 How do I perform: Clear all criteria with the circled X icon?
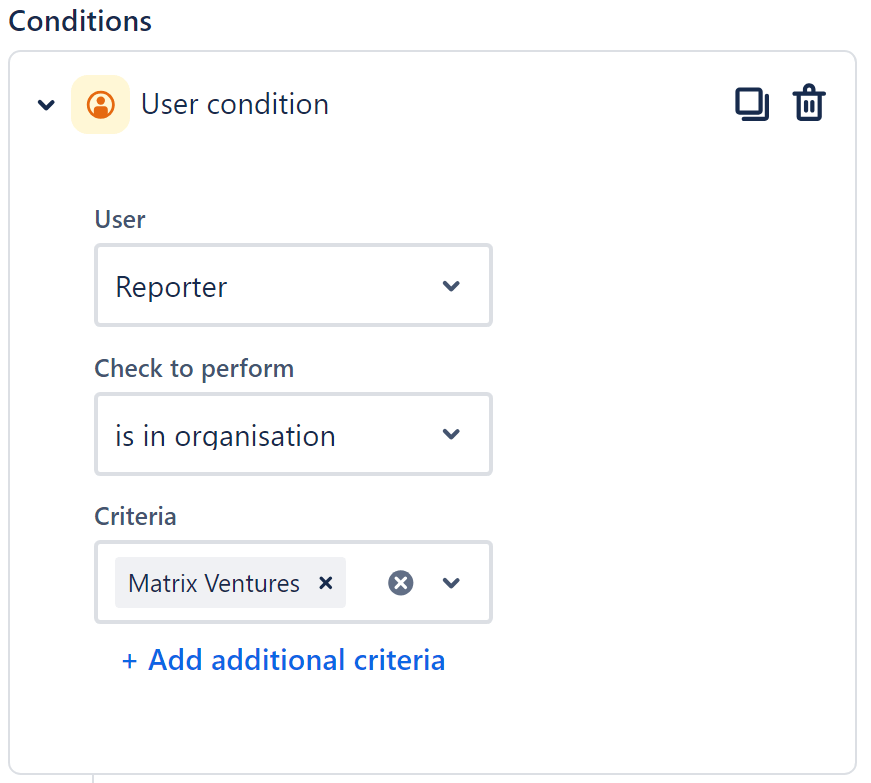click(x=401, y=582)
